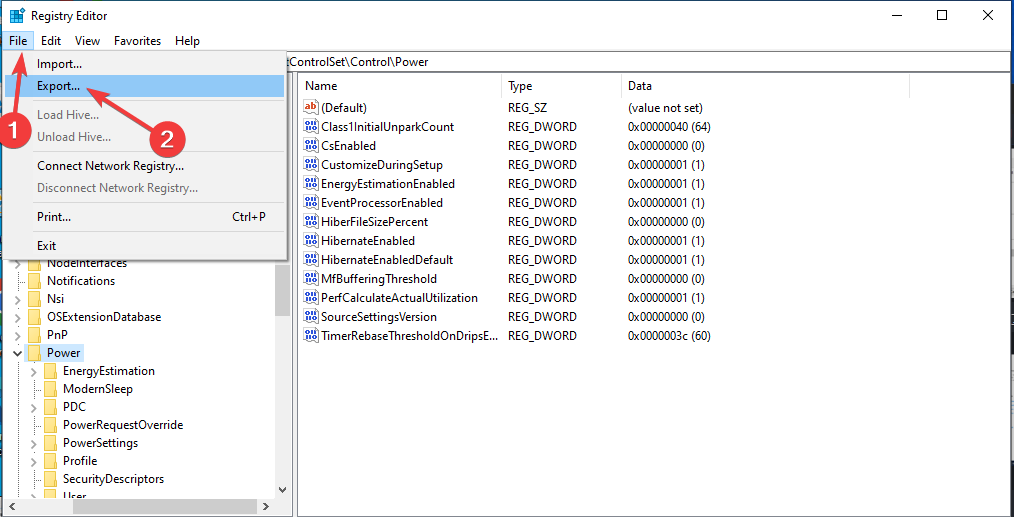Image resolution: width=1014 pixels, height=517 pixels.
Task: Click the EnergyEstimationEnabled DWORD icon
Action: click(311, 183)
